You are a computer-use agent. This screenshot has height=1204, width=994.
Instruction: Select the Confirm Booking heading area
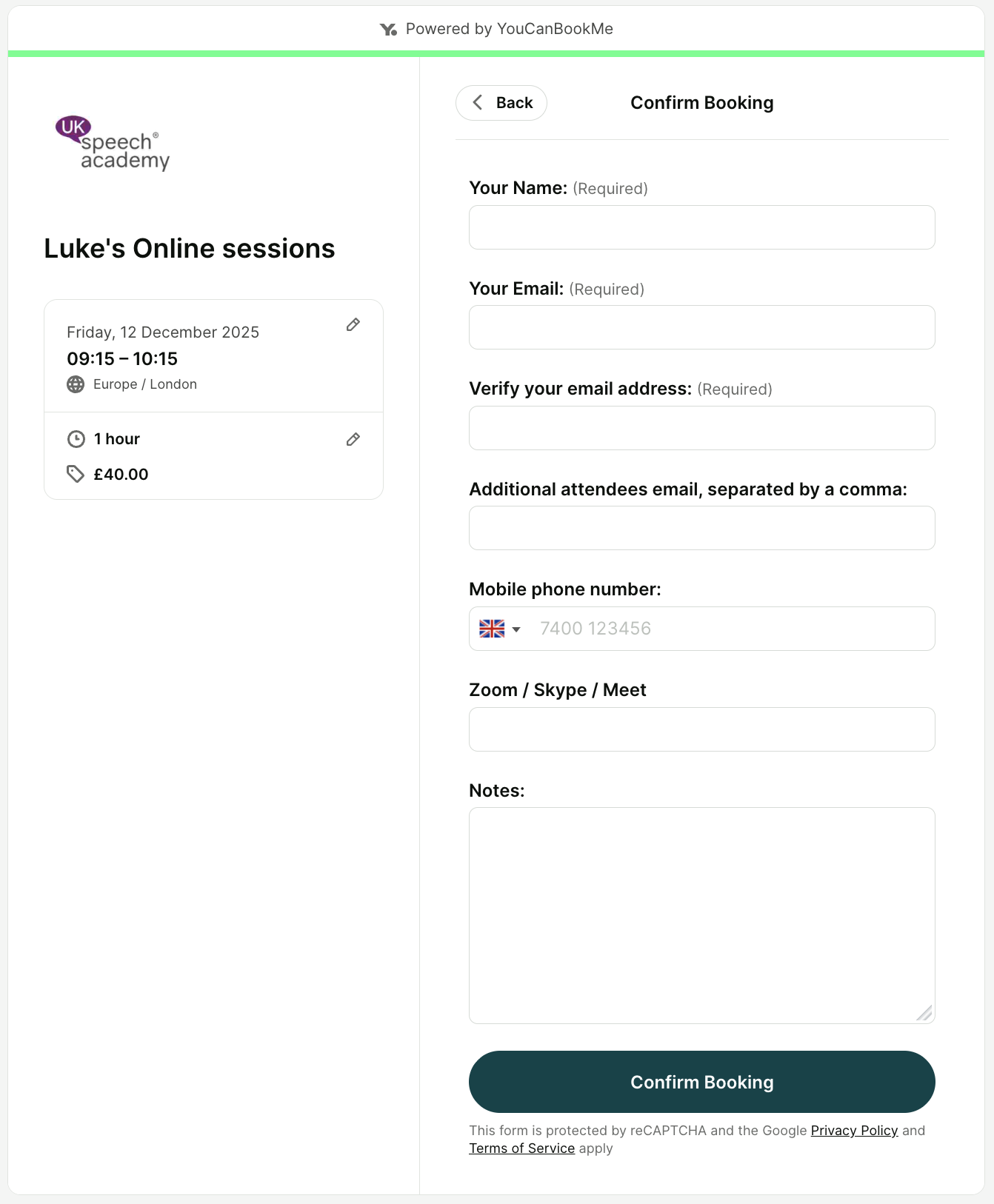(x=701, y=103)
